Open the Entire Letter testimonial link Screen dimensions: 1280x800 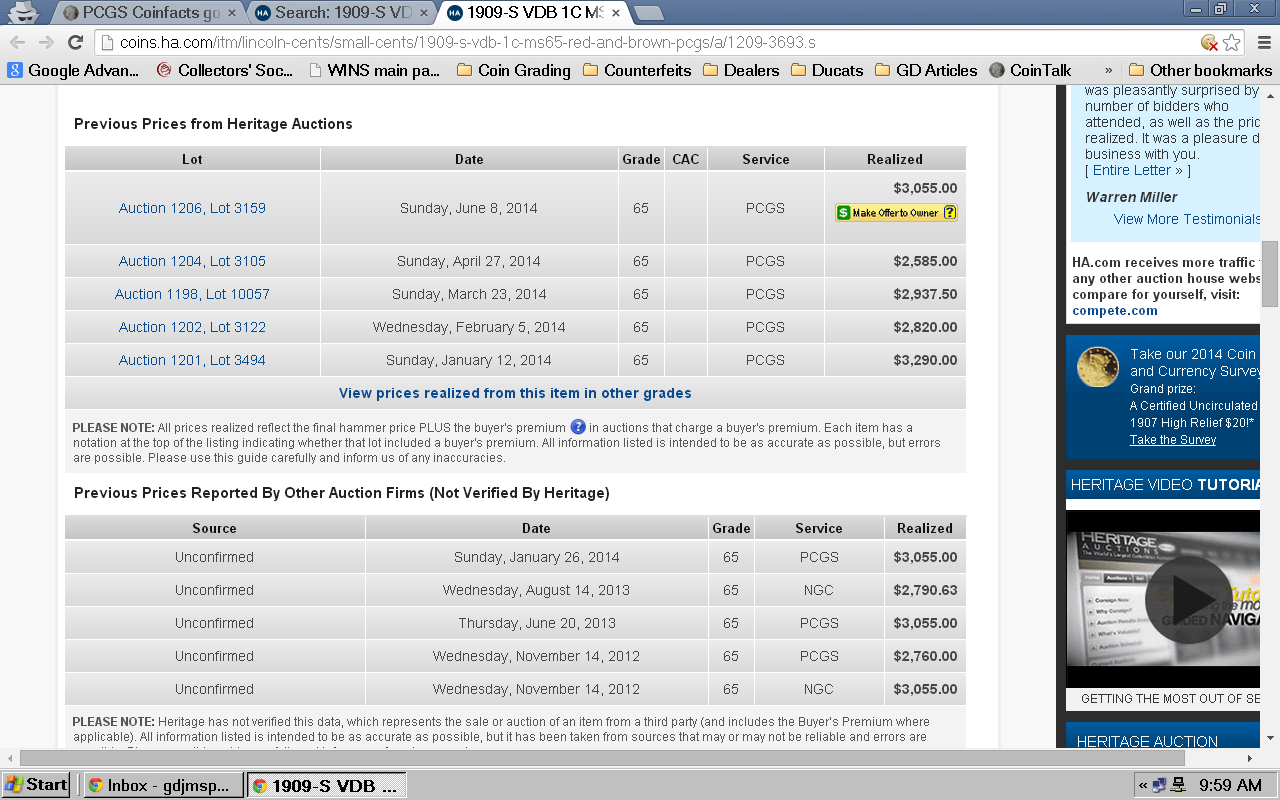(1137, 170)
